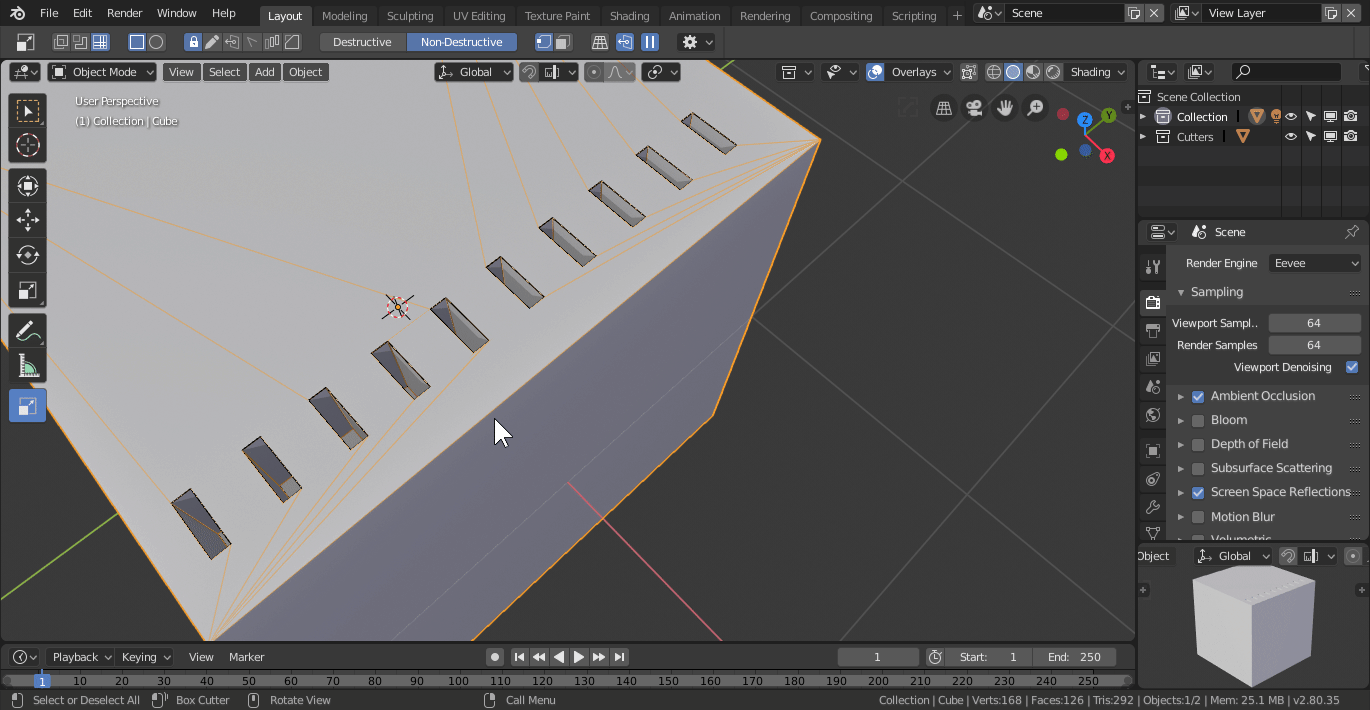This screenshot has height=710, width=1370.
Task: Click the Destructive mode button
Action: pyautogui.click(x=362, y=42)
